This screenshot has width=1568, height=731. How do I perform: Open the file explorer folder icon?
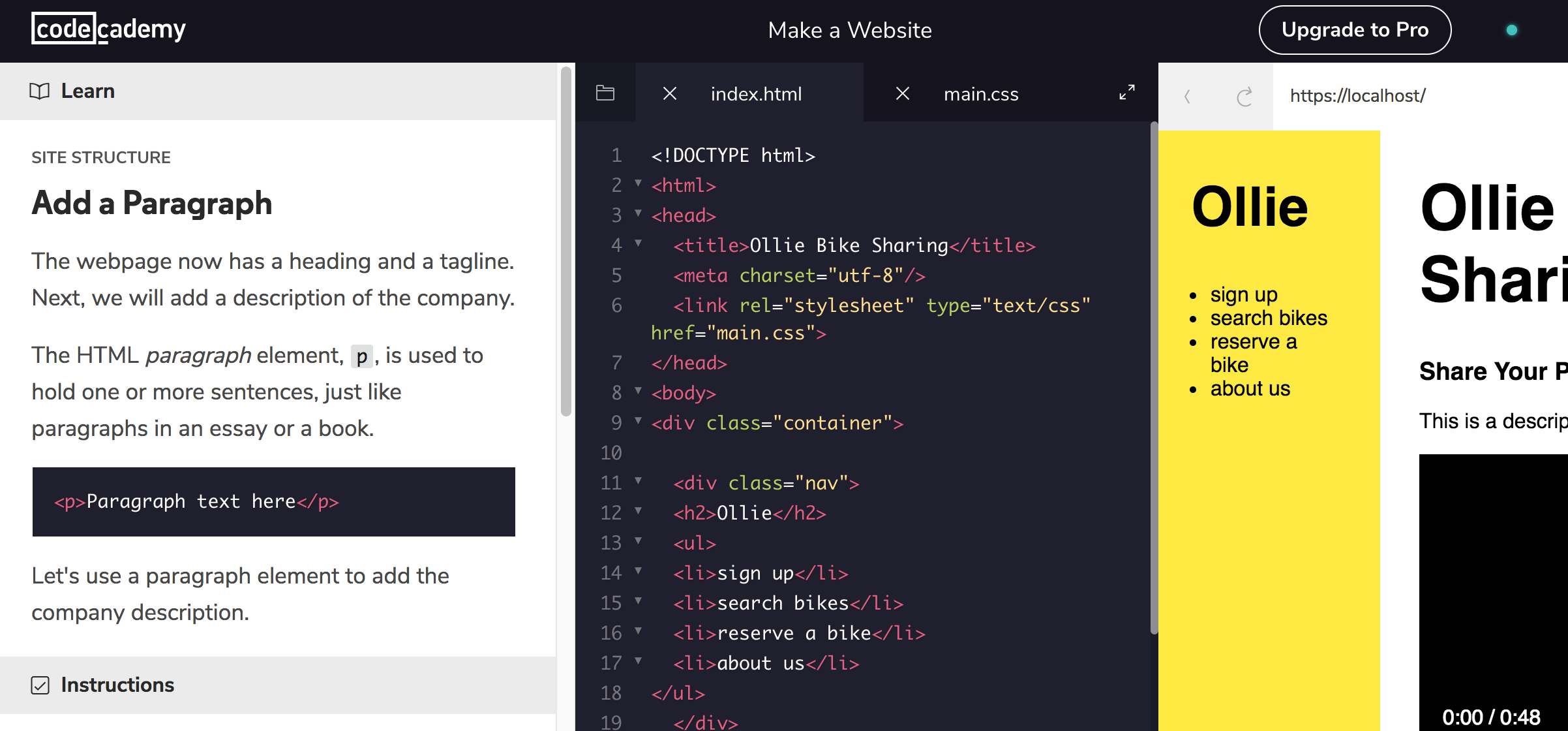point(605,93)
